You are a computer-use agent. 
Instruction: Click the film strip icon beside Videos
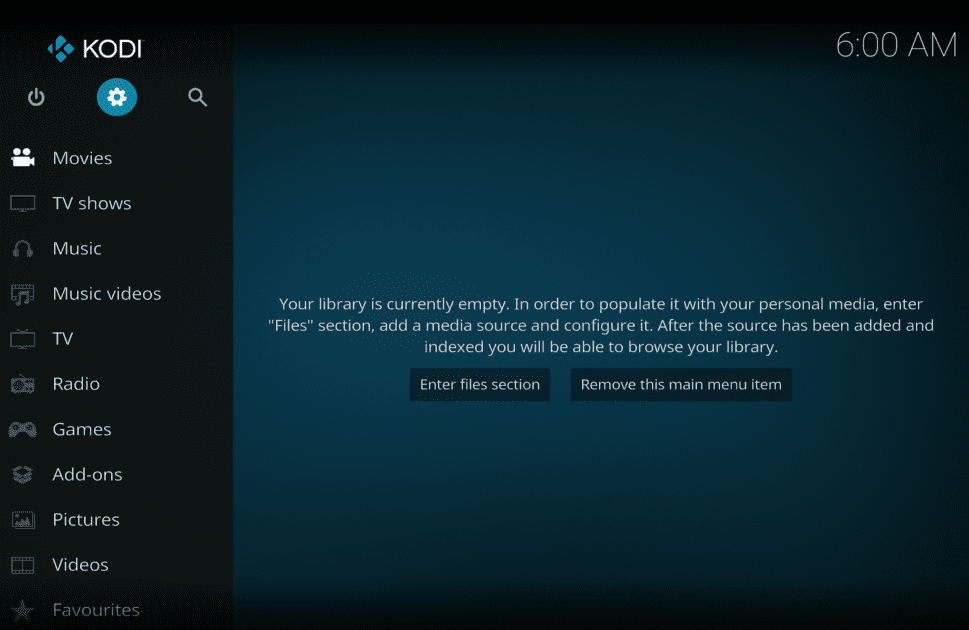[22, 564]
